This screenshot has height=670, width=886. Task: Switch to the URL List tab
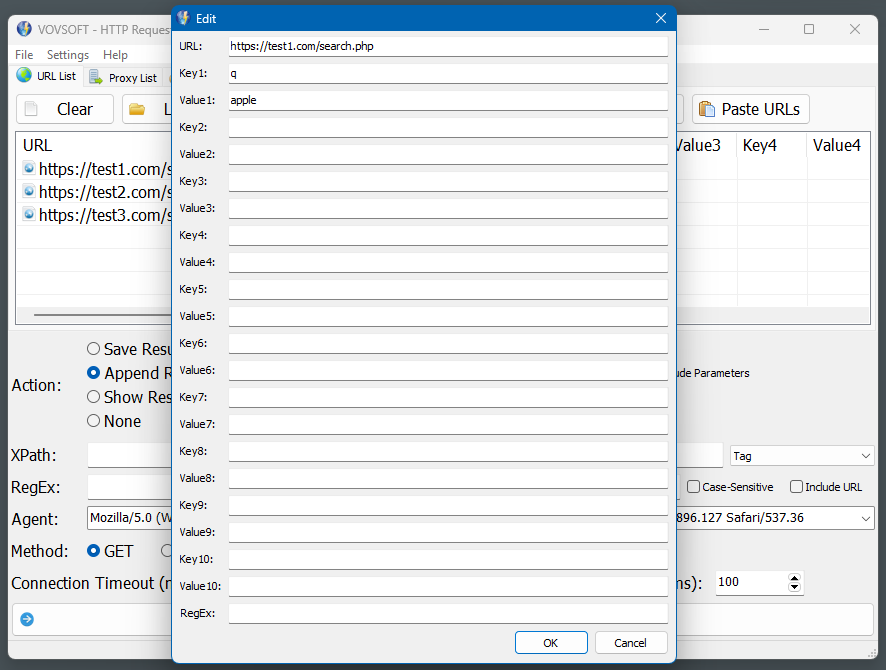[x=47, y=76]
